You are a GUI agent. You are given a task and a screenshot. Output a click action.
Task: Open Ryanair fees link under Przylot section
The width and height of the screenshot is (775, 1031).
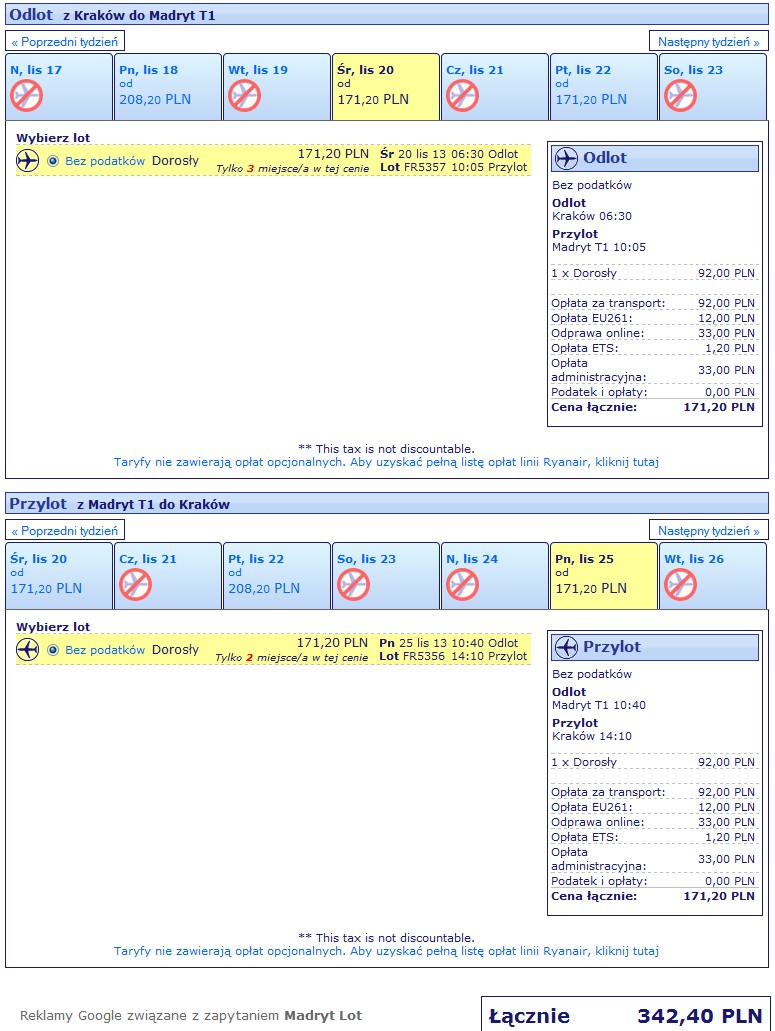click(386, 951)
